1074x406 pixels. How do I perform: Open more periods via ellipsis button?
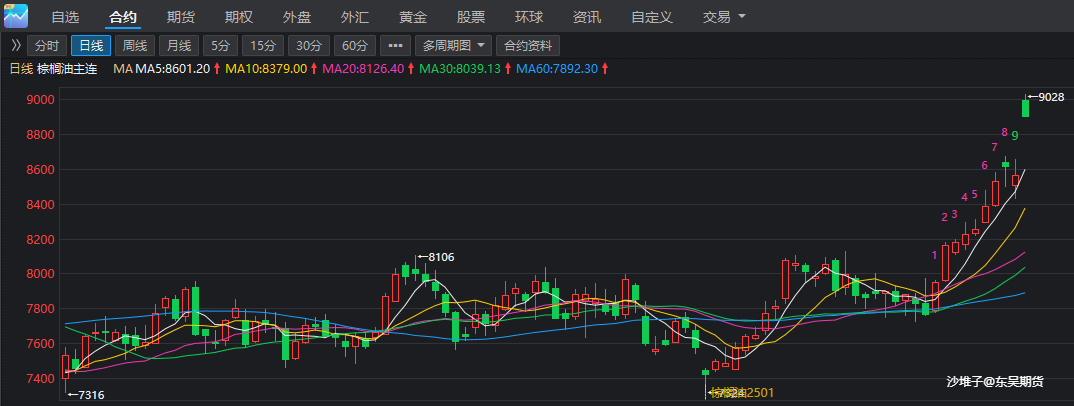click(x=395, y=46)
